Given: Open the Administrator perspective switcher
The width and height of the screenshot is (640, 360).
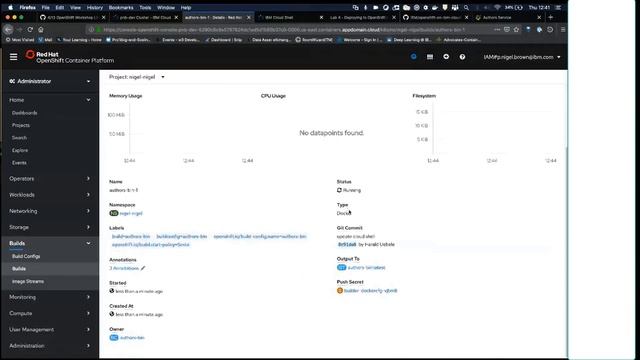Looking at the screenshot, I should click(50, 81).
